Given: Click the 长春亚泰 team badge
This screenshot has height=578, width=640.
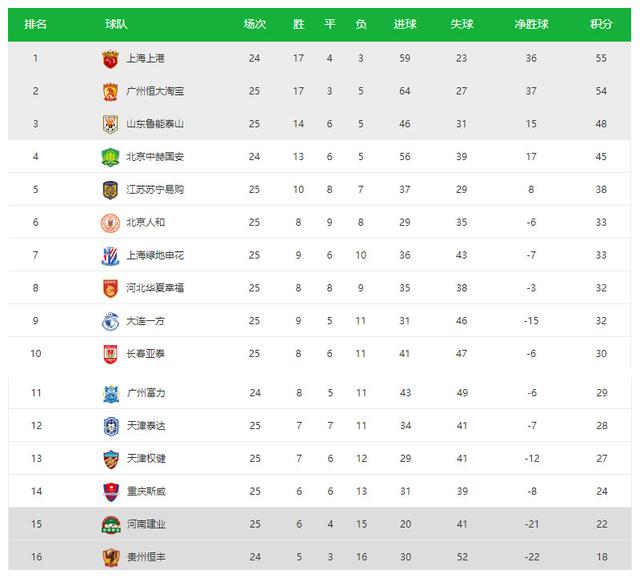Looking at the screenshot, I should (110, 353).
